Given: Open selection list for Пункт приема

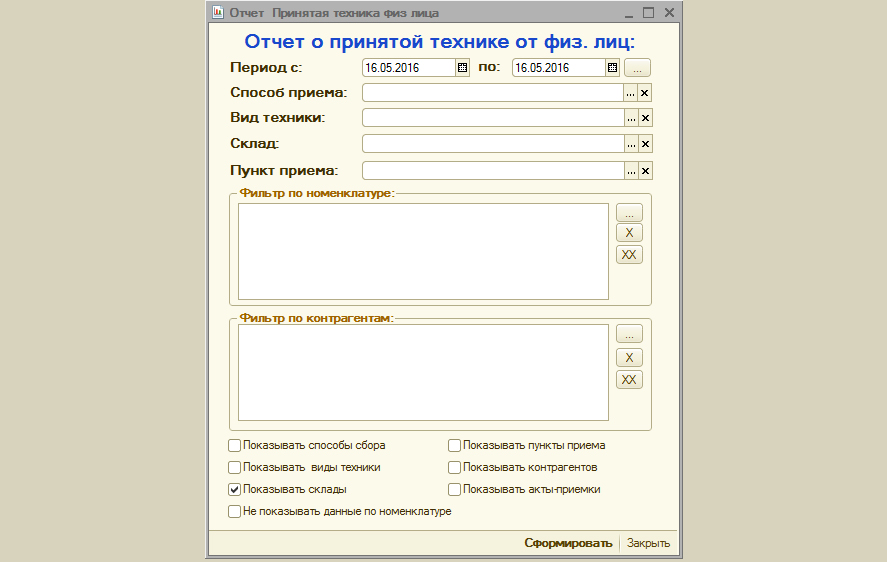Looking at the screenshot, I should coord(631,170).
